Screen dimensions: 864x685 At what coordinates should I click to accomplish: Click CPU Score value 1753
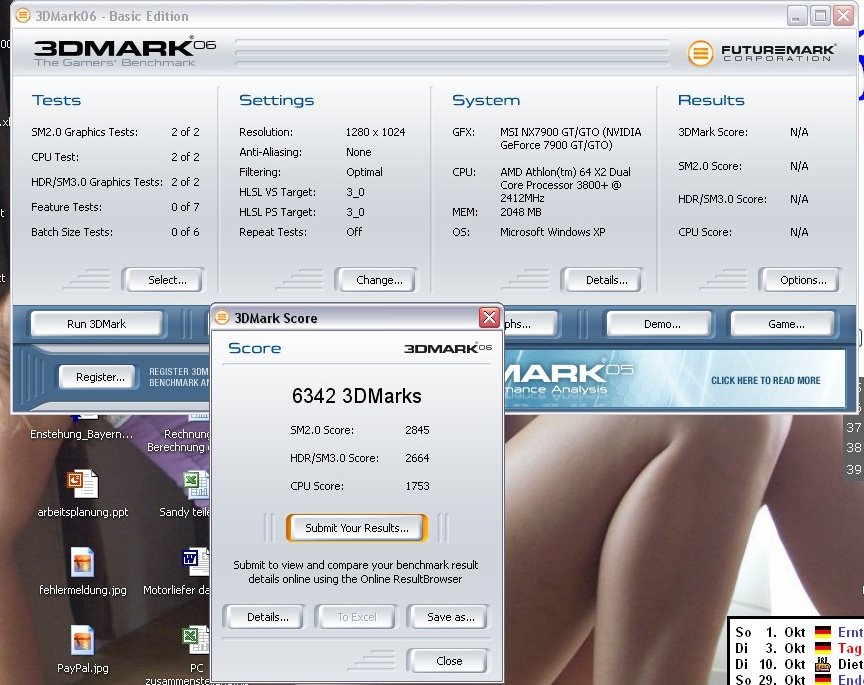click(417, 486)
